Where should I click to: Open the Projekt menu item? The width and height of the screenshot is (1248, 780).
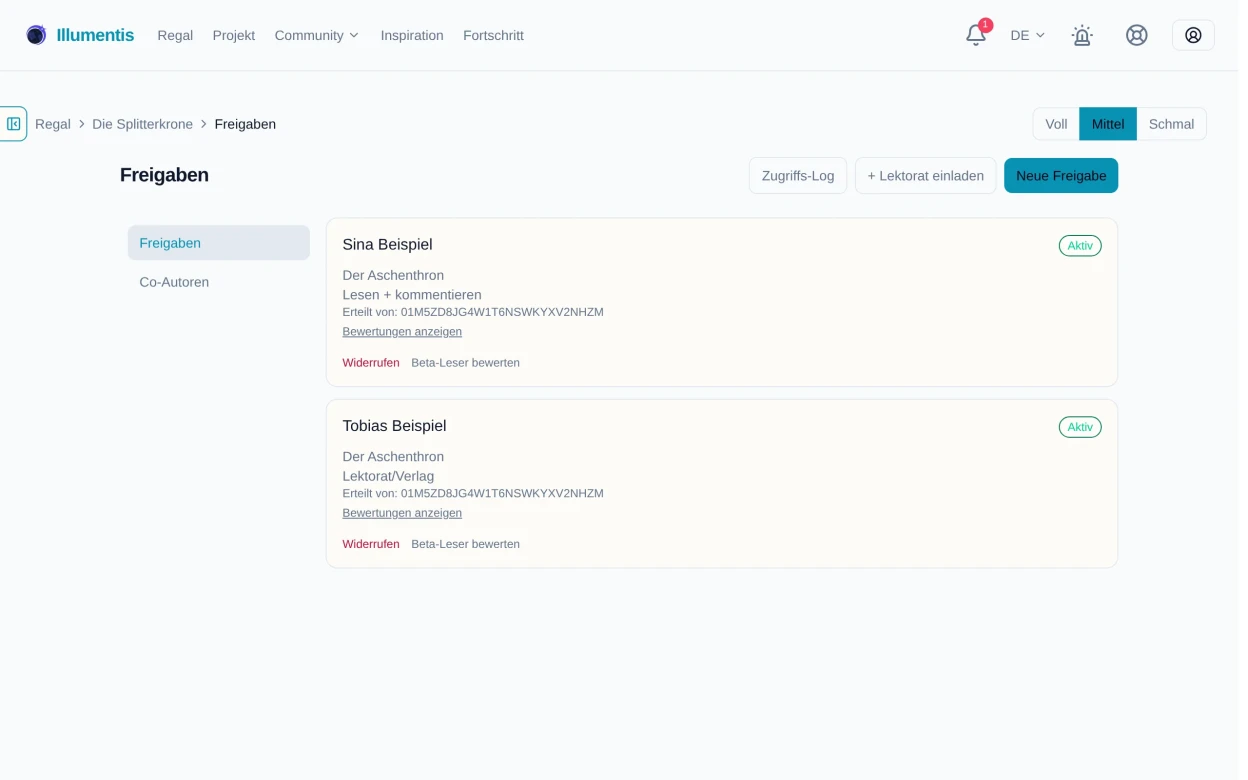234,35
